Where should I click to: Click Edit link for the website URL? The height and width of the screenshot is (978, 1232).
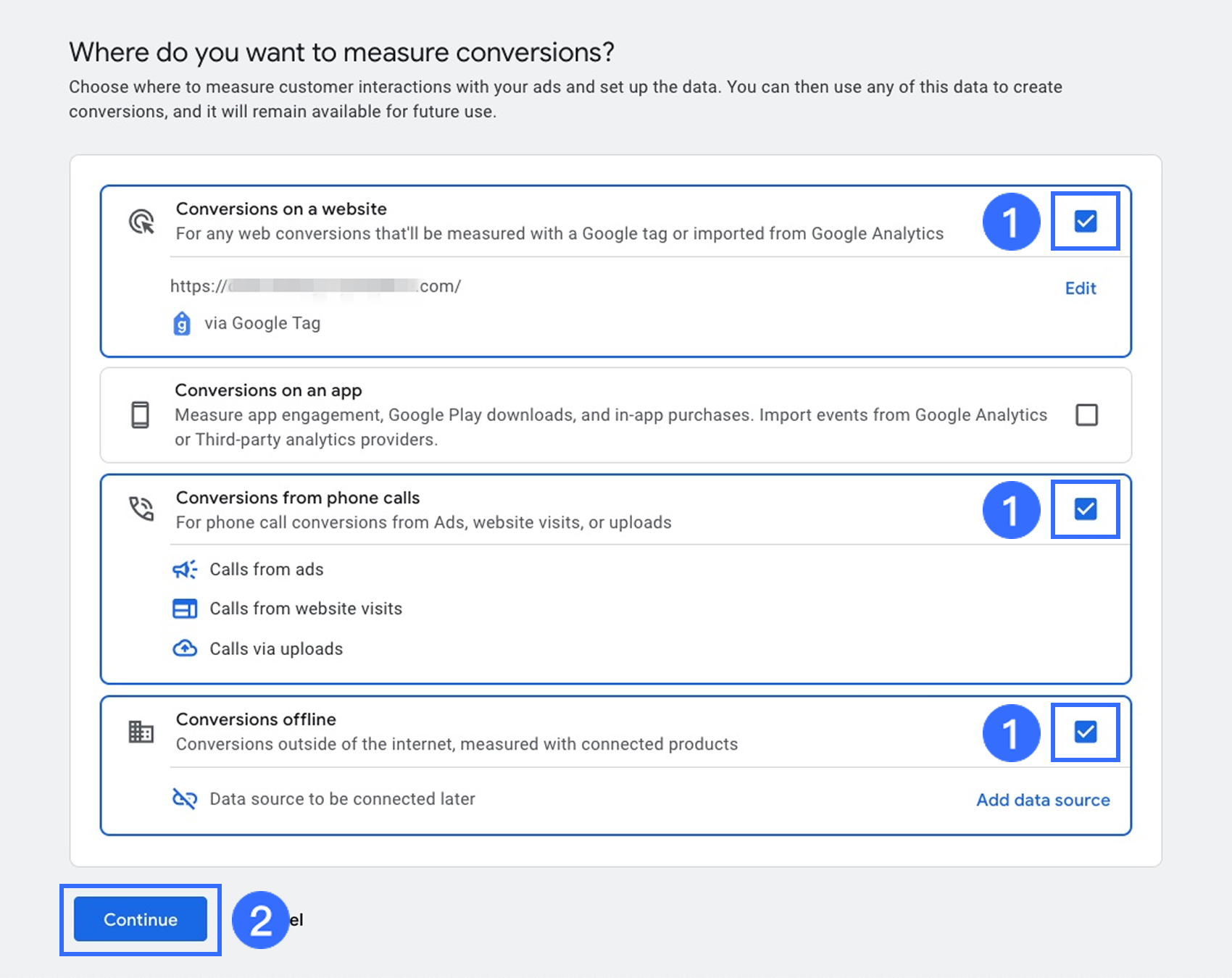tap(1080, 288)
